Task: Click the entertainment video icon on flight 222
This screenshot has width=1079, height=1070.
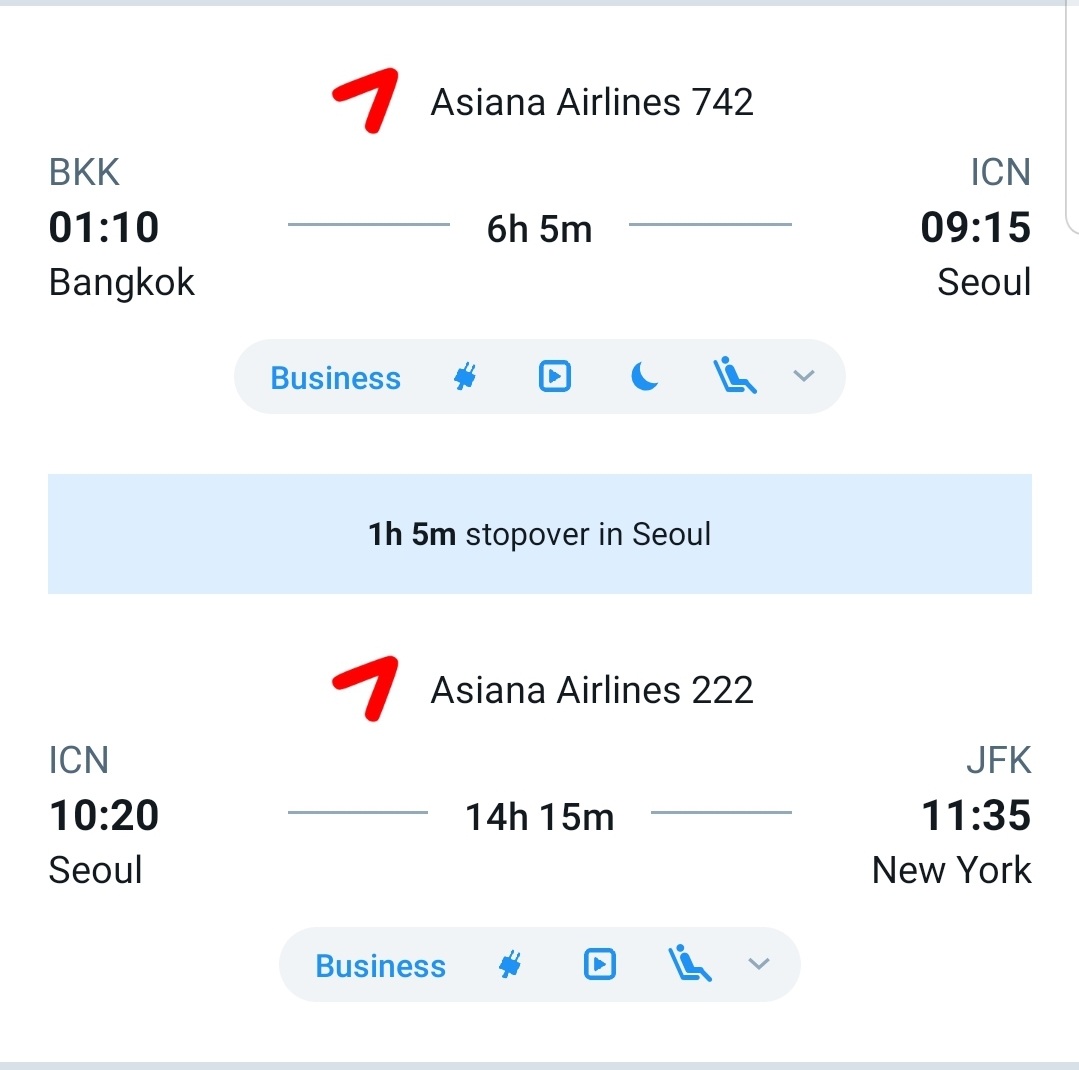Action: [599, 965]
